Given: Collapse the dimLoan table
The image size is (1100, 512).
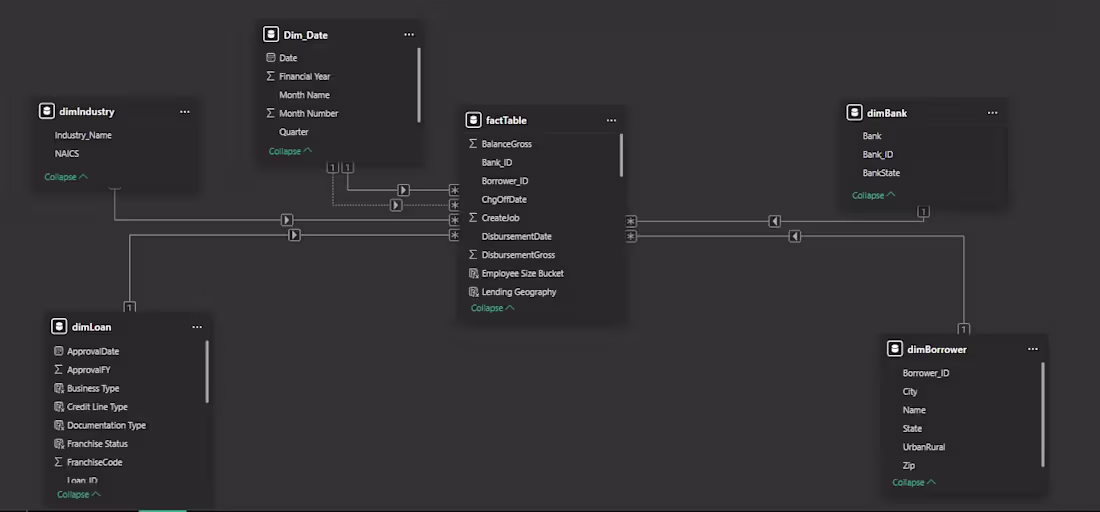Looking at the screenshot, I should pos(79,494).
